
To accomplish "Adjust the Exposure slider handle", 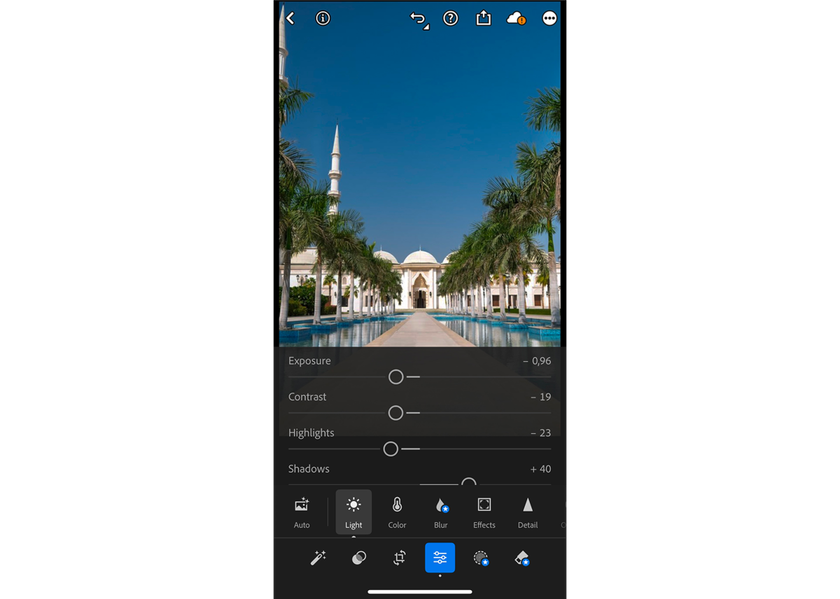I will point(396,377).
